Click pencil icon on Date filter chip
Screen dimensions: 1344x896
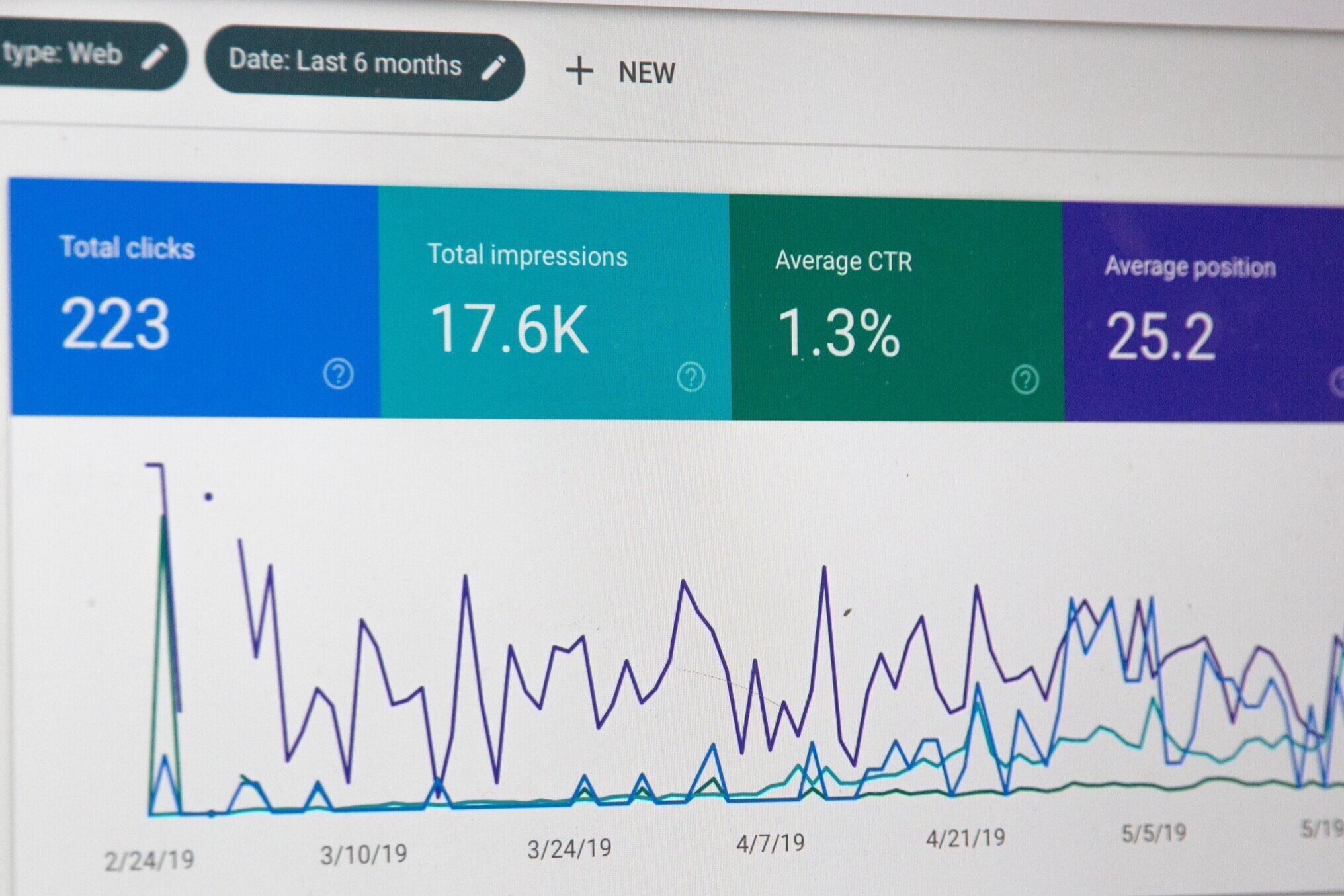(x=493, y=67)
